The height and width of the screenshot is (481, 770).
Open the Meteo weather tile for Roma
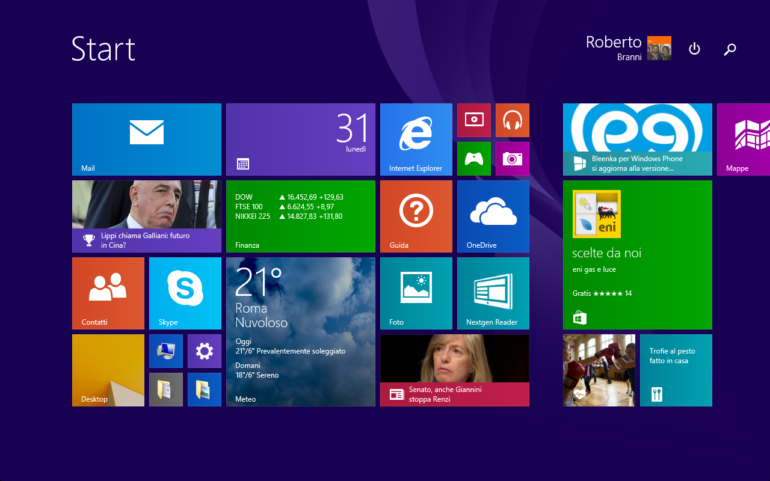click(x=301, y=332)
